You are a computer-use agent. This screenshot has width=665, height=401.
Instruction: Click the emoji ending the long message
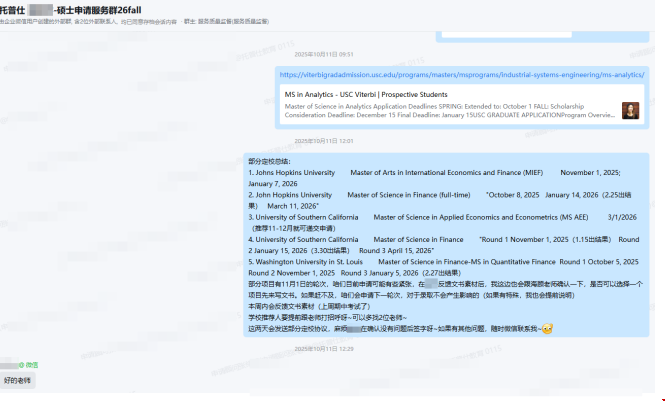point(547,328)
